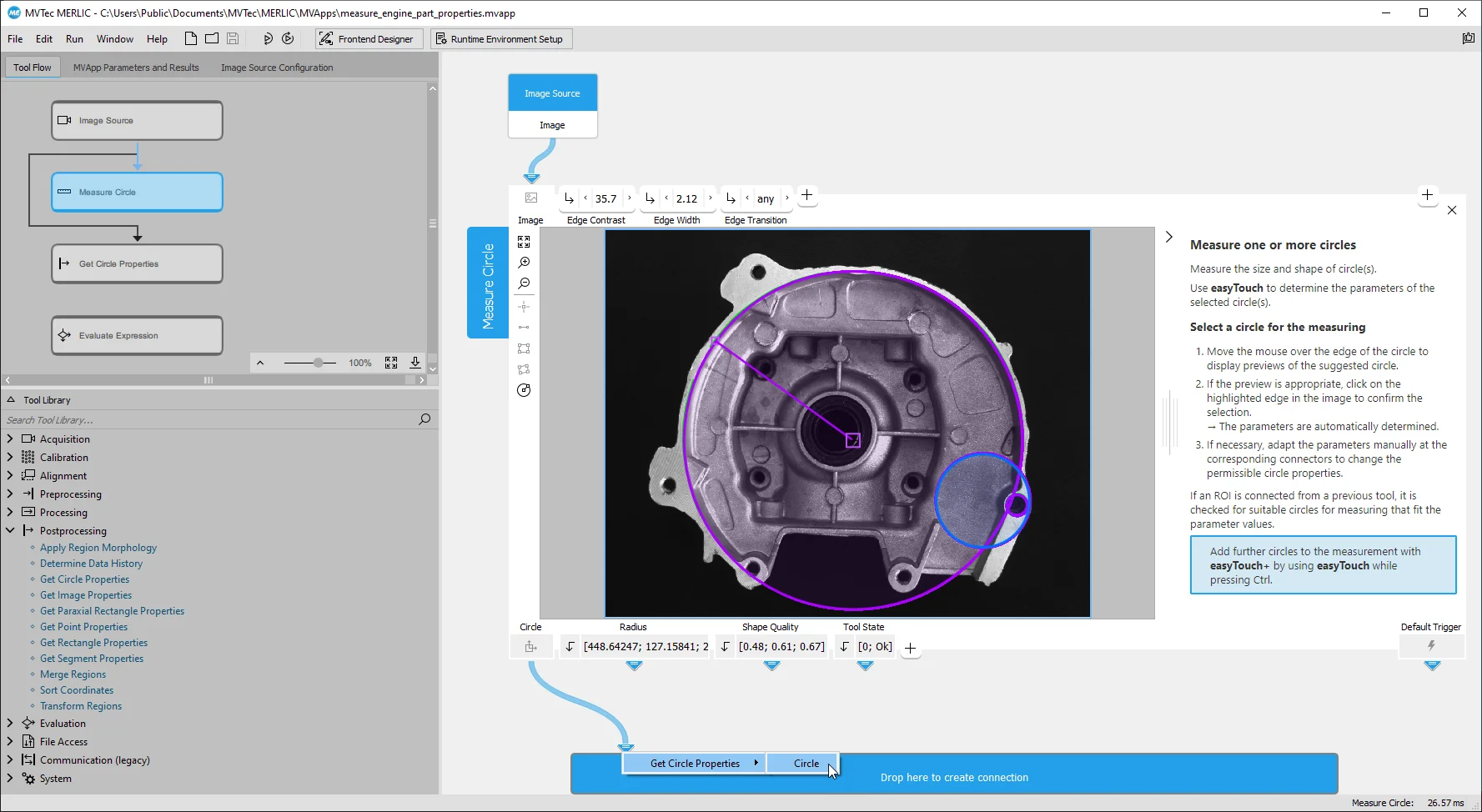
Task: Open the Frontend Designer
Action: coord(367,39)
